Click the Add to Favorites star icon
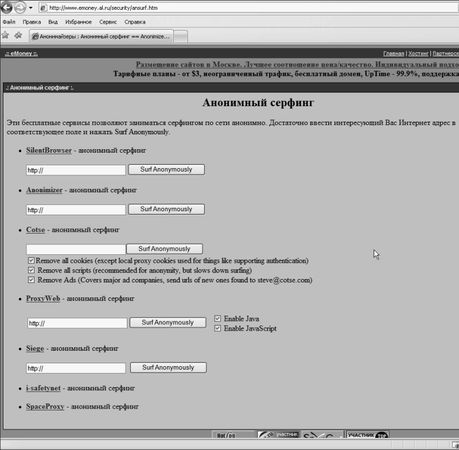The width and height of the screenshot is (459, 450). point(18,35)
